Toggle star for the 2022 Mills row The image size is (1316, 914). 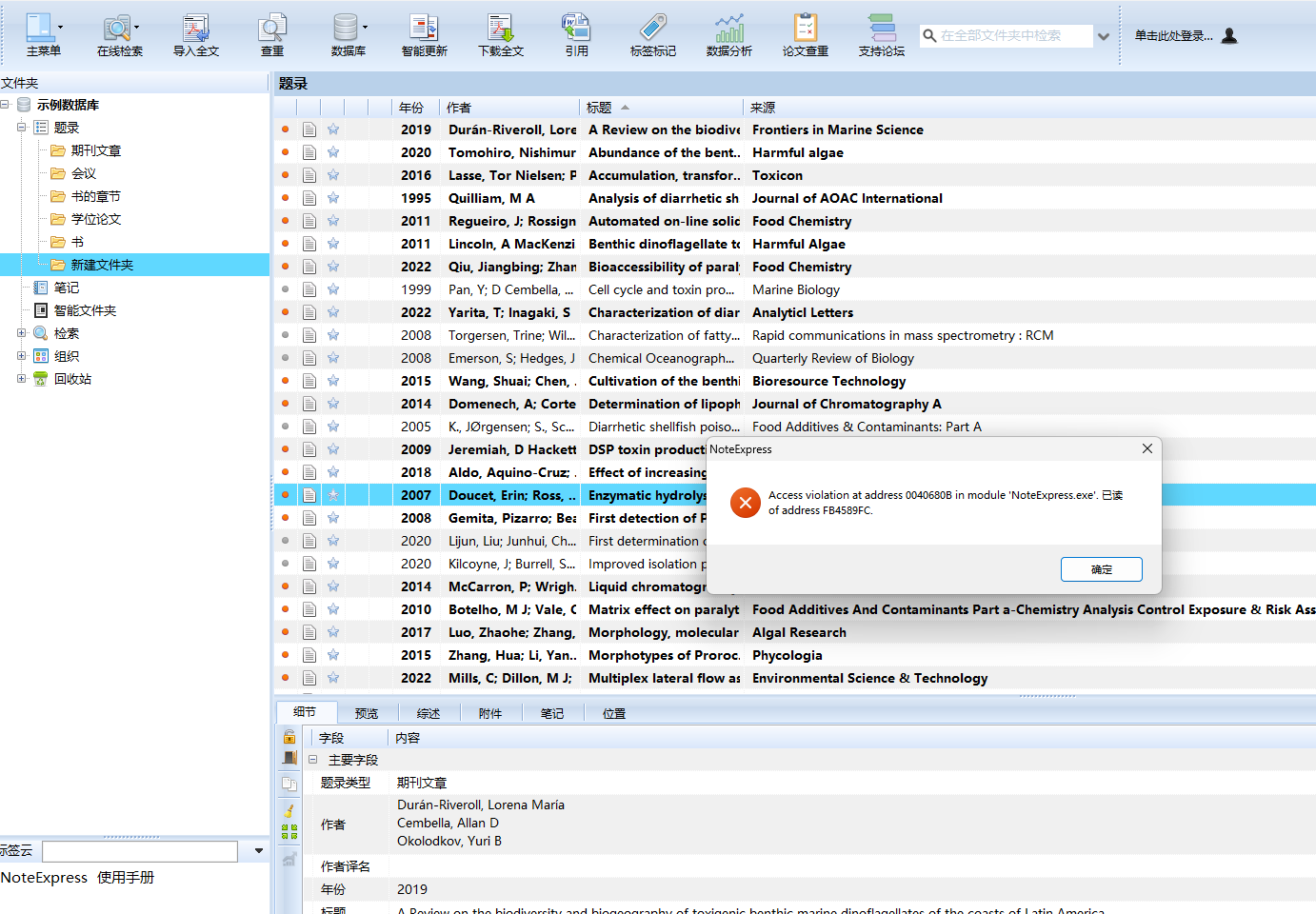[x=333, y=678]
